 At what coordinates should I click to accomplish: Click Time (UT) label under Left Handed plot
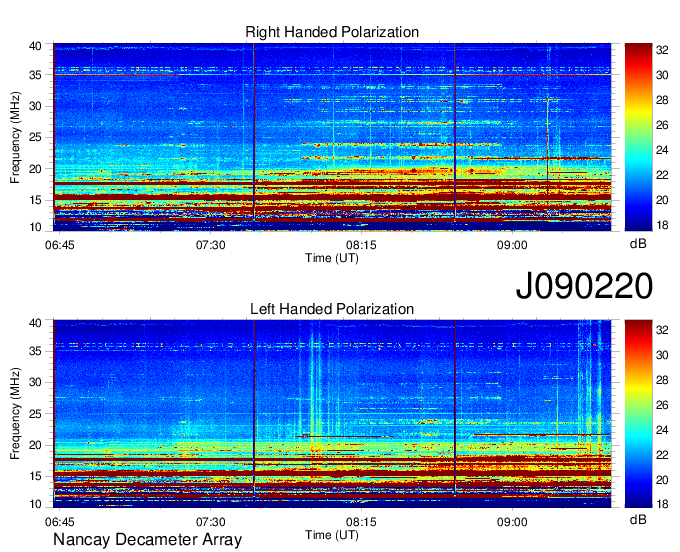(332, 535)
